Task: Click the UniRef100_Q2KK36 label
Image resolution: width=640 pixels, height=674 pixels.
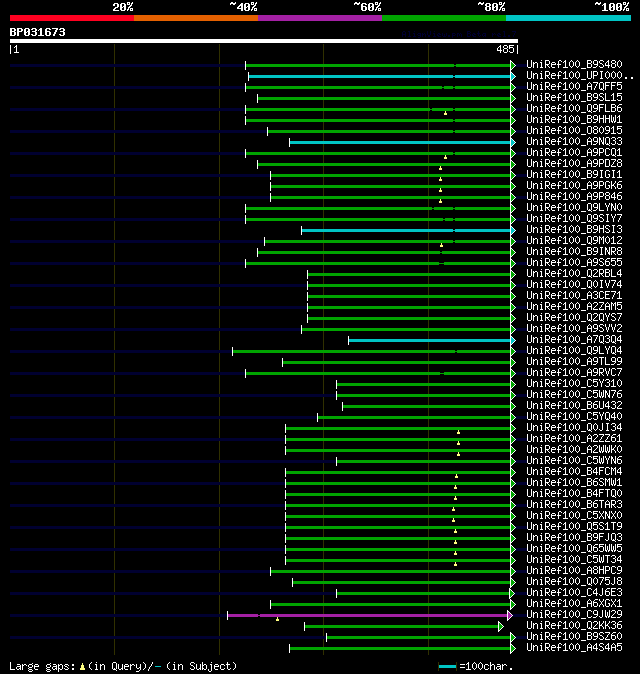Action: pyautogui.click(x=574, y=625)
